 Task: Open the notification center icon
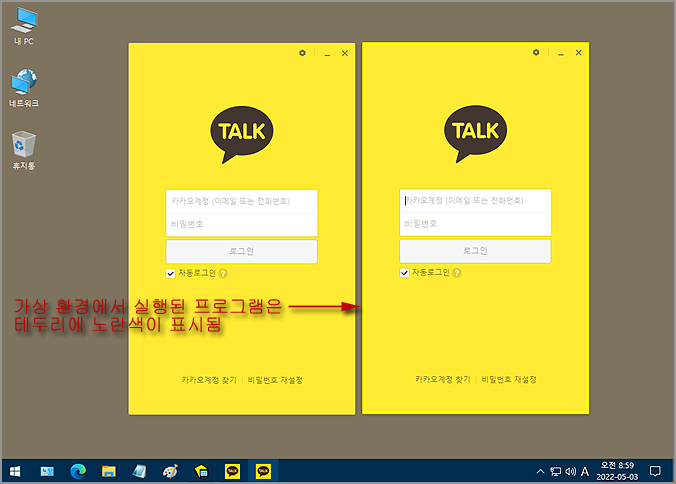655,472
